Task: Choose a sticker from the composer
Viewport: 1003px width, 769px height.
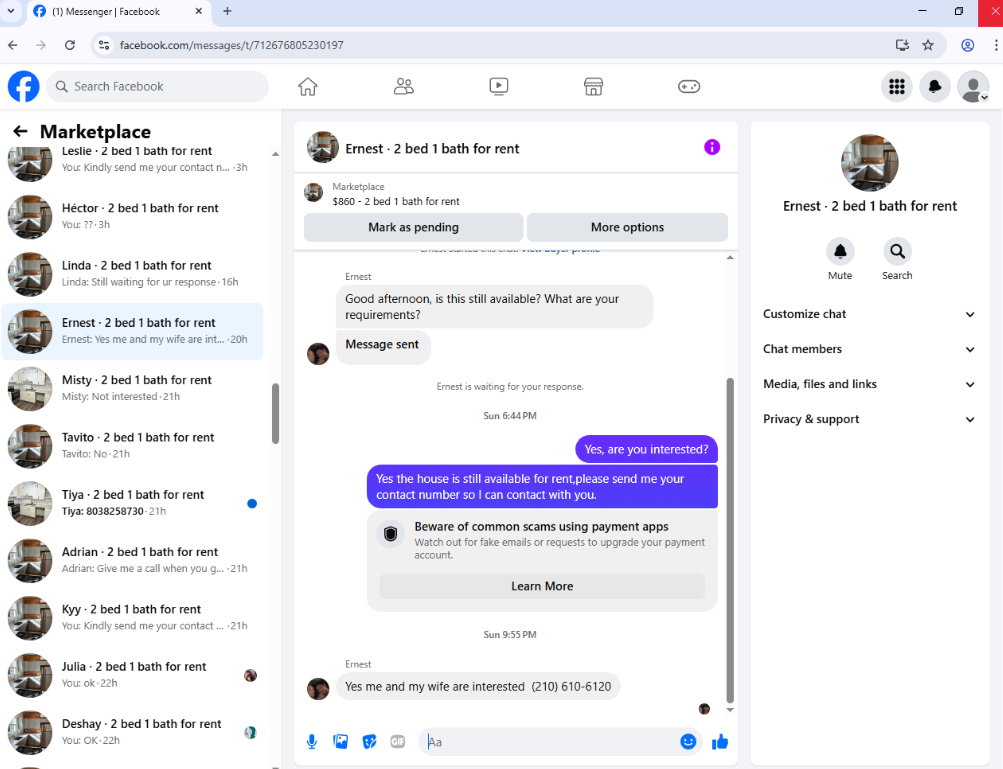Action: click(x=369, y=741)
